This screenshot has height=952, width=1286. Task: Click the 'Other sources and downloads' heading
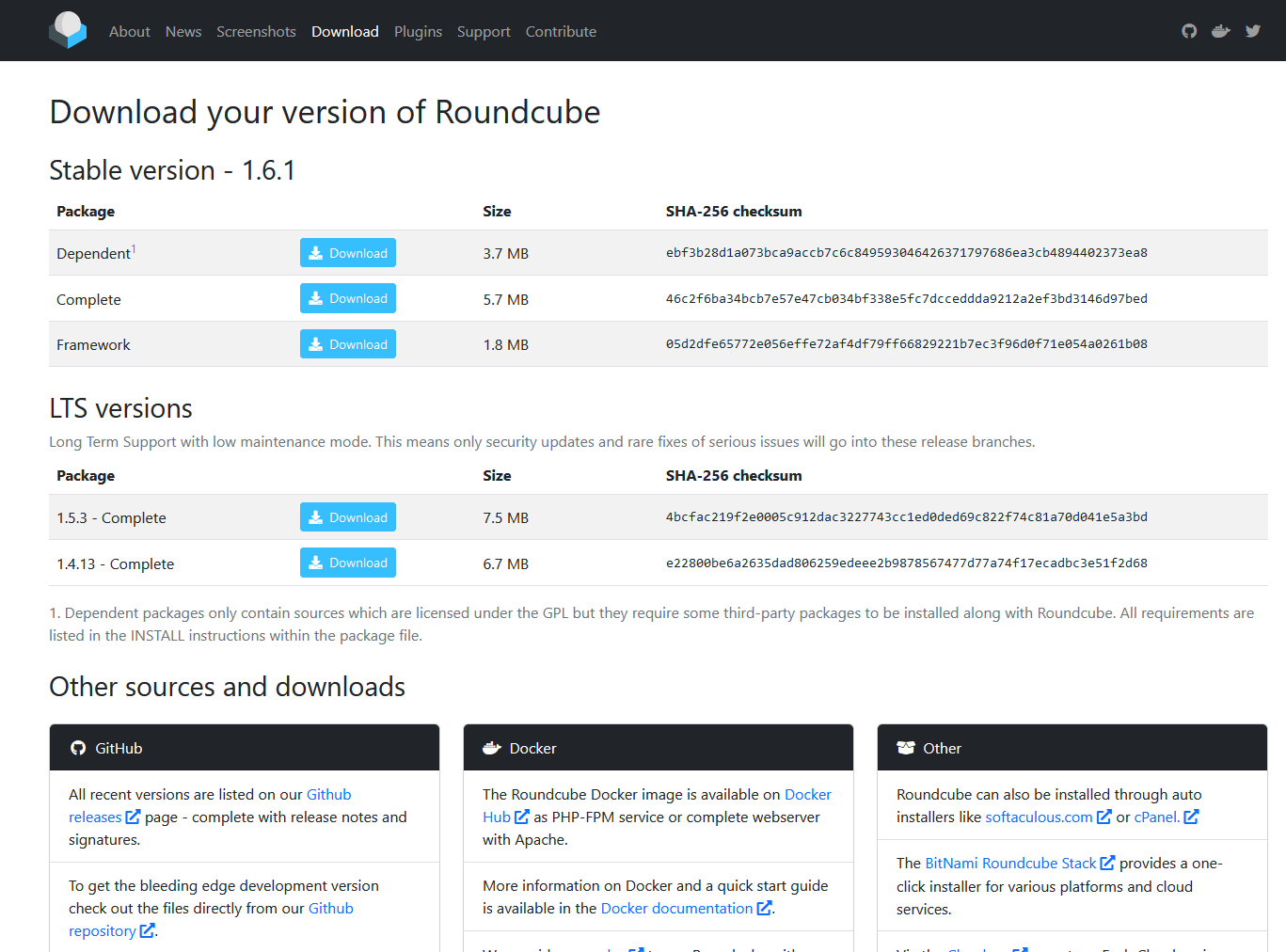tap(227, 687)
